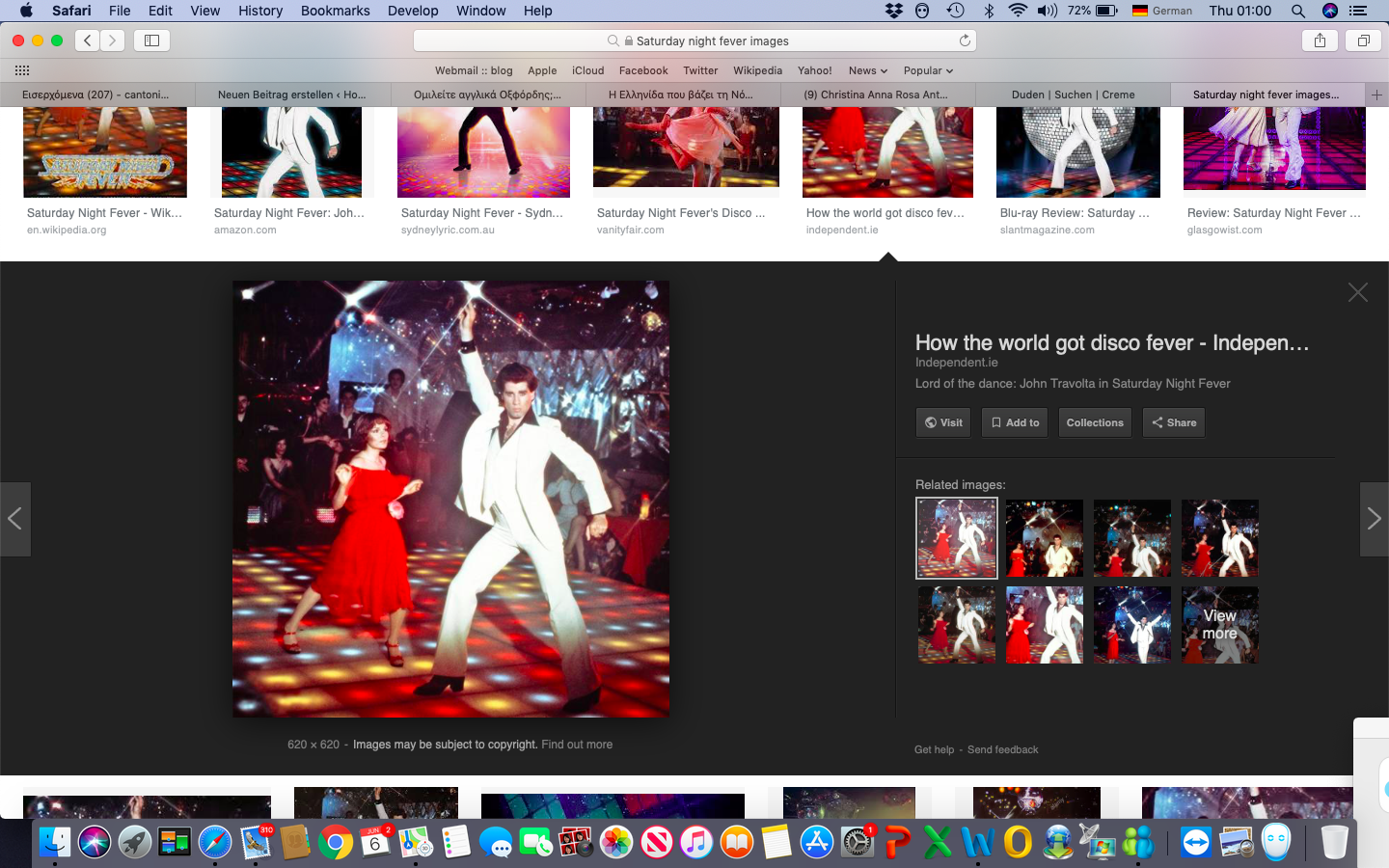Open the Webmail :: blog bookmark
The width and height of the screenshot is (1389, 868).
(474, 70)
